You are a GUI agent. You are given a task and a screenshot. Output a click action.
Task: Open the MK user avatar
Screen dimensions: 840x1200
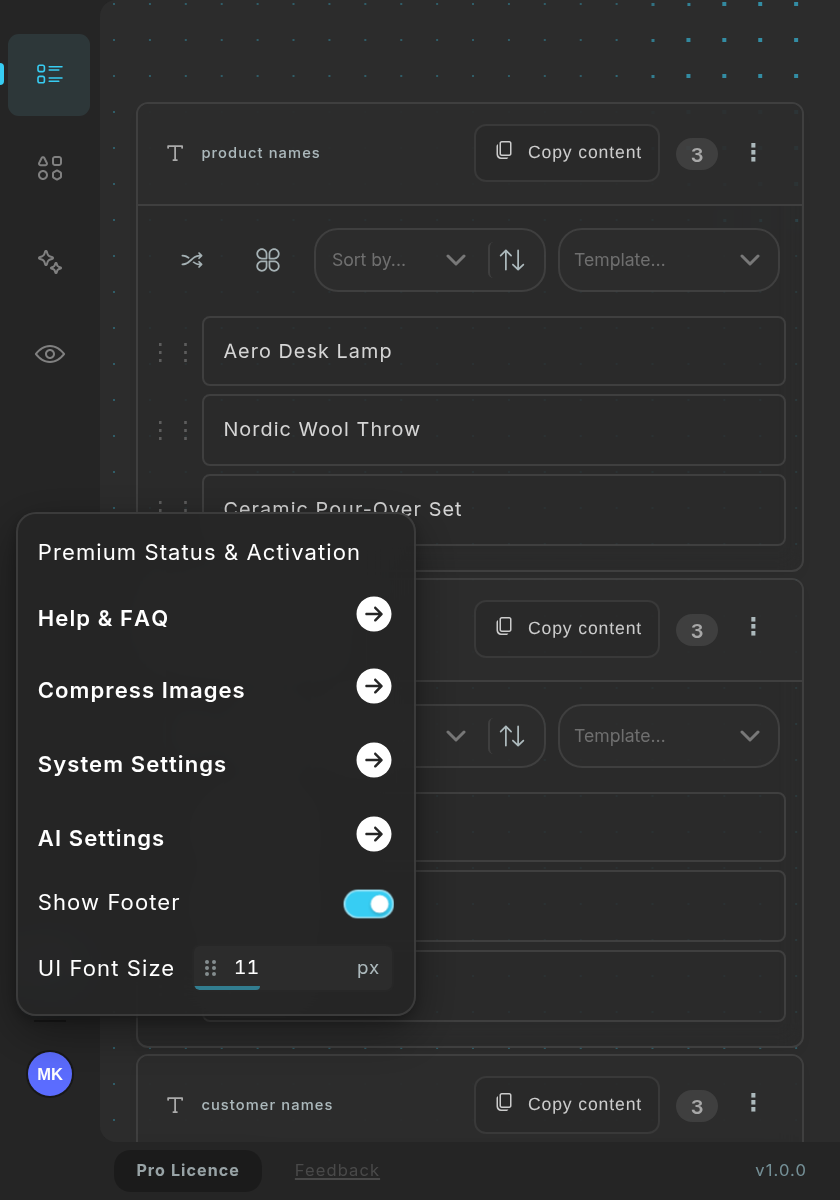(50, 1074)
